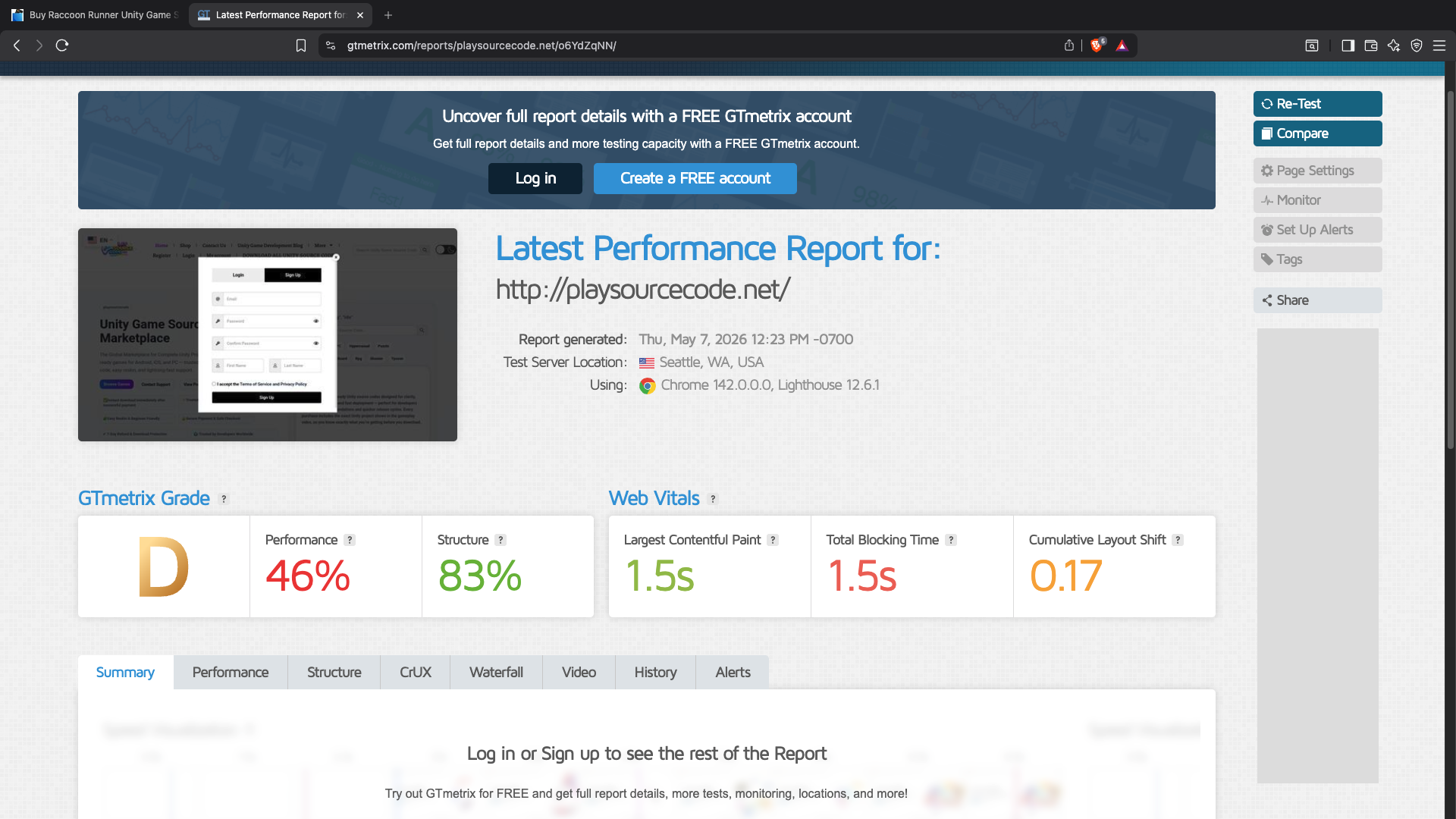Open a new browser tab
This screenshot has height=819, width=1456.
point(388,15)
